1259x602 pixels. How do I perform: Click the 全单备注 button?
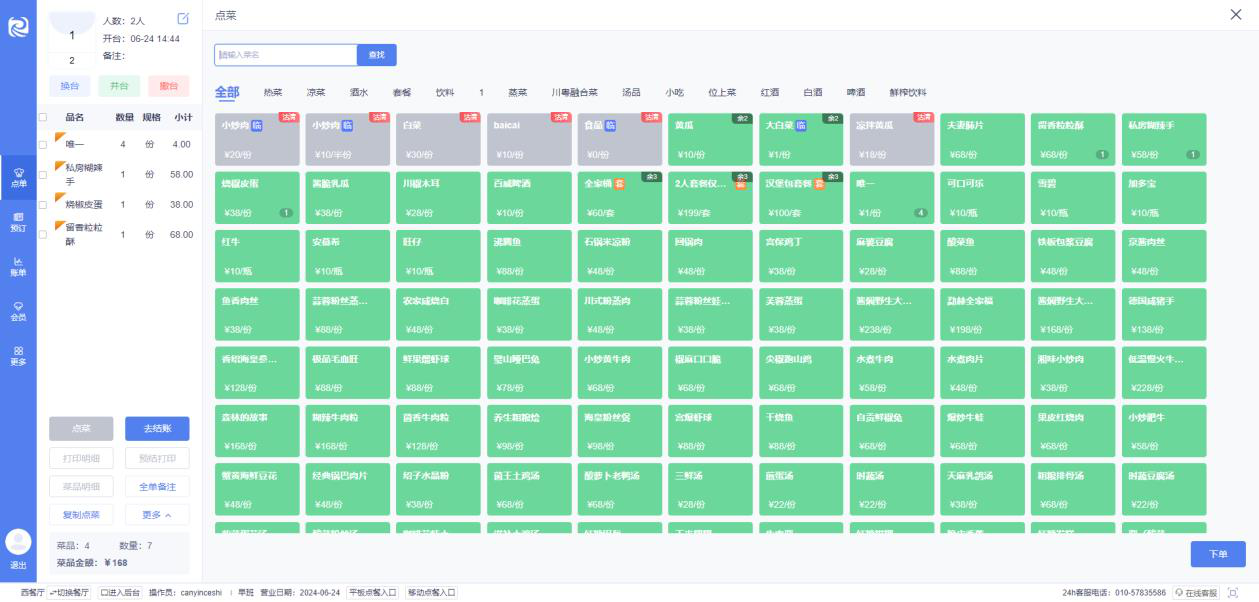tap(157, 486)
